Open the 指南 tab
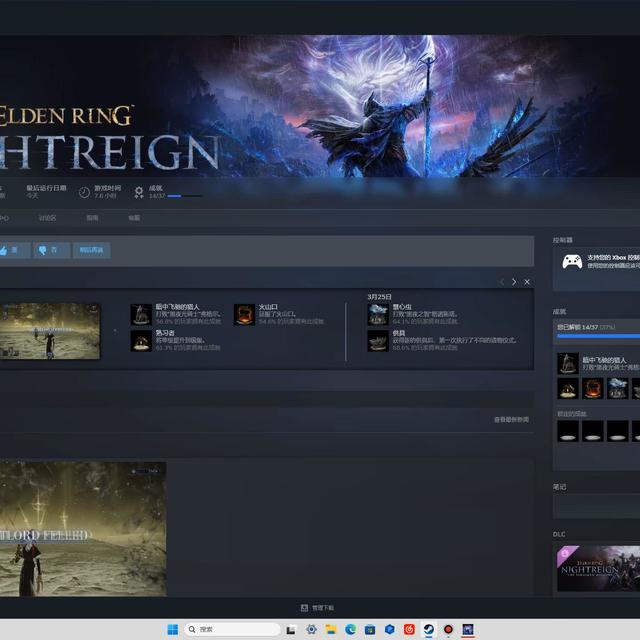640x640 pixels. [92, 217]
